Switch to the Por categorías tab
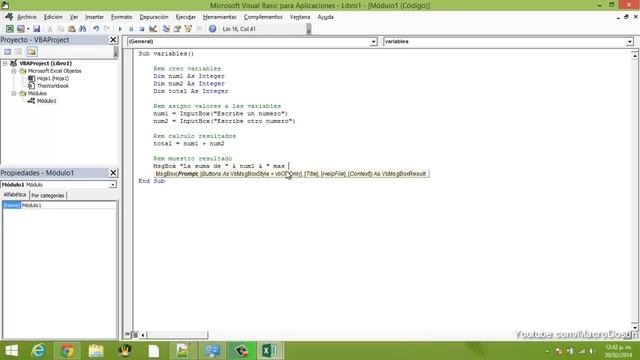Image resolution: width=640 pixels, height=360 pixels. click(48, 196)
